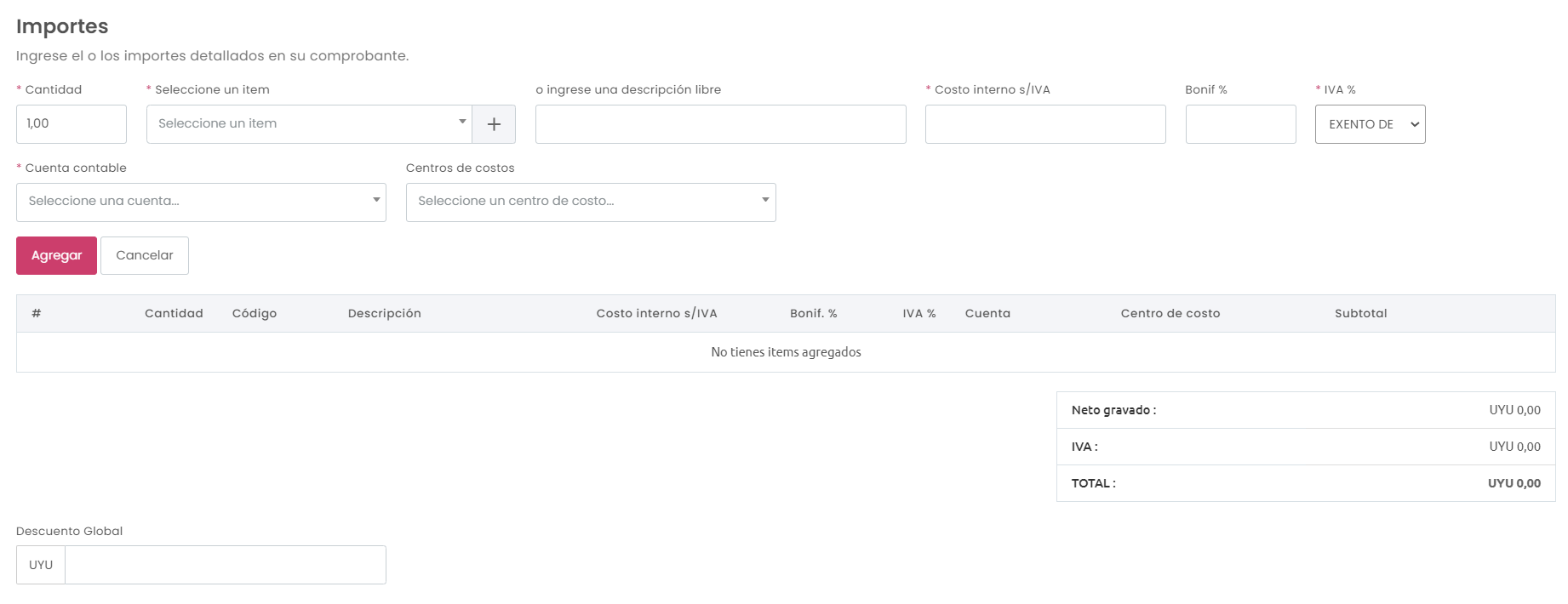Click the bold TOTAL value 'UYU 0,00'

[1514, 483]
